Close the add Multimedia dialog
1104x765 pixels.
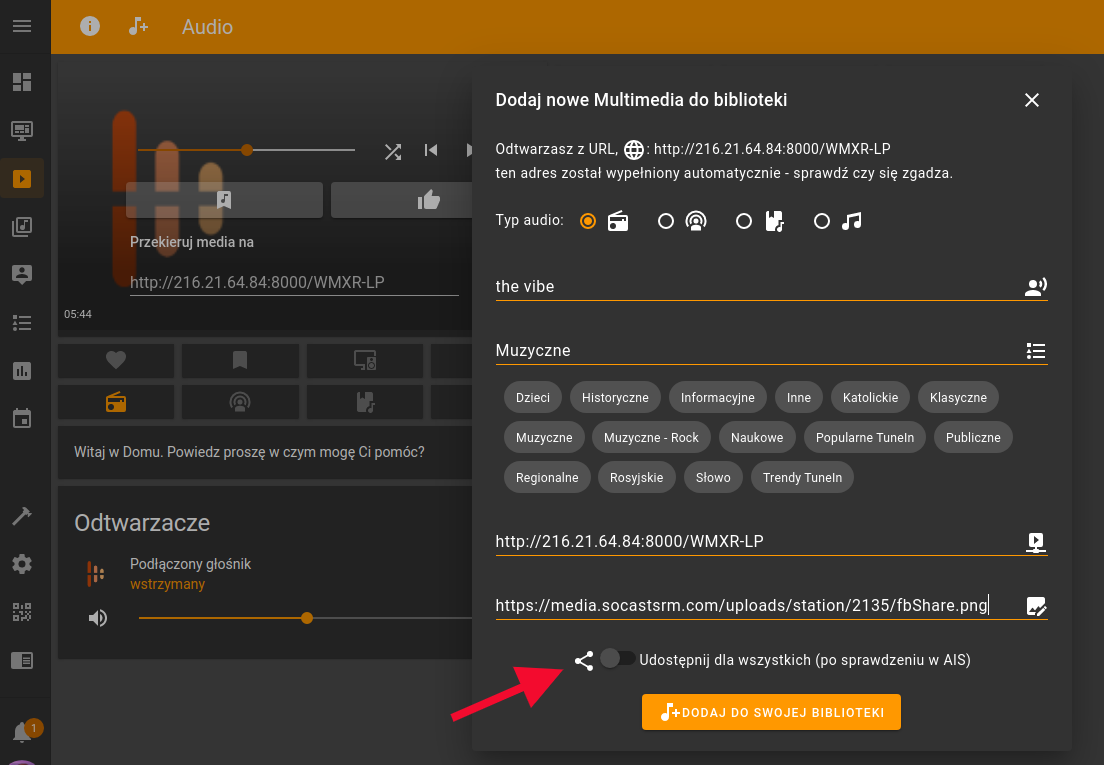coord(1031,100)
